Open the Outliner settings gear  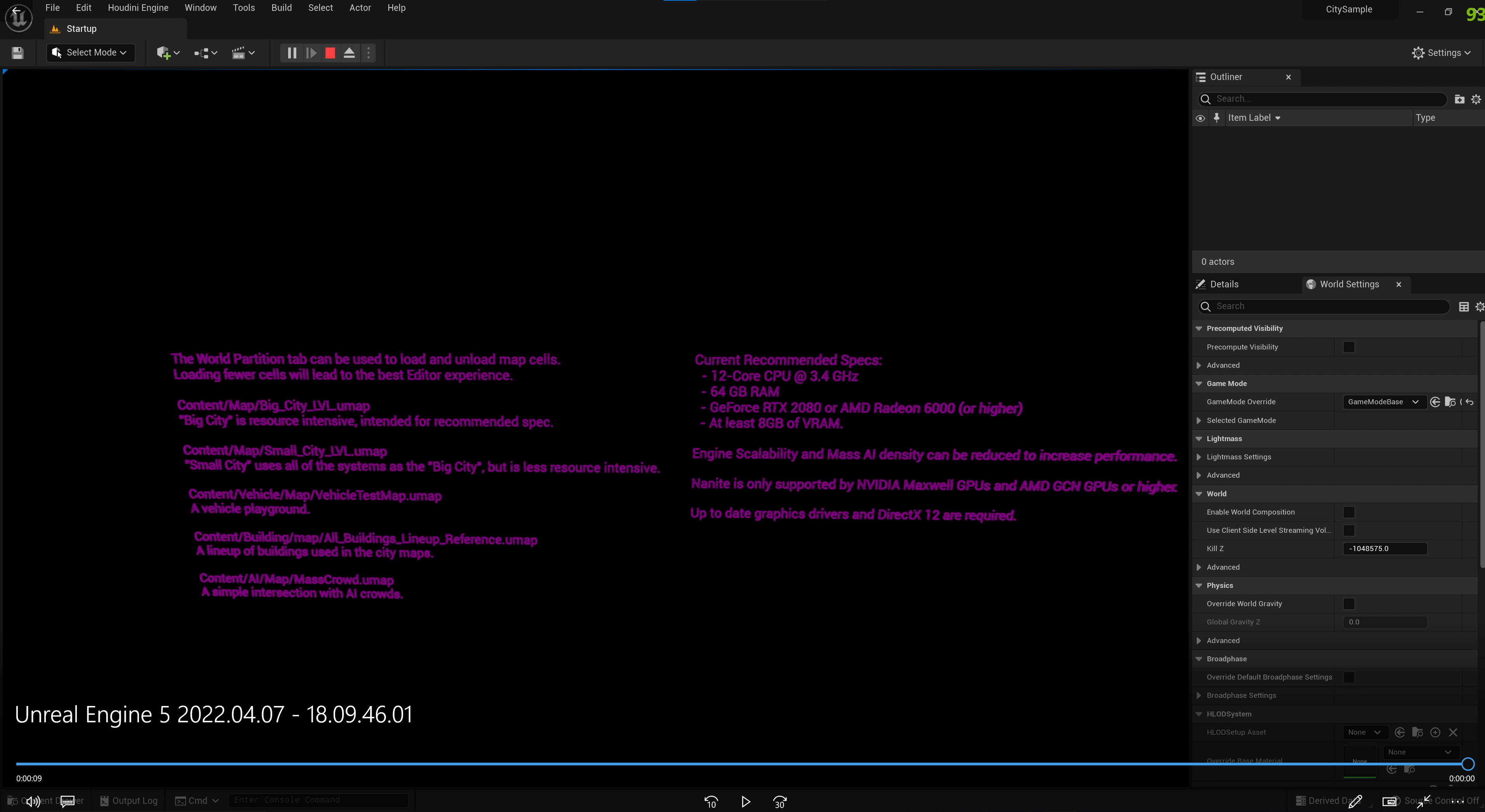coord(1476,99)
